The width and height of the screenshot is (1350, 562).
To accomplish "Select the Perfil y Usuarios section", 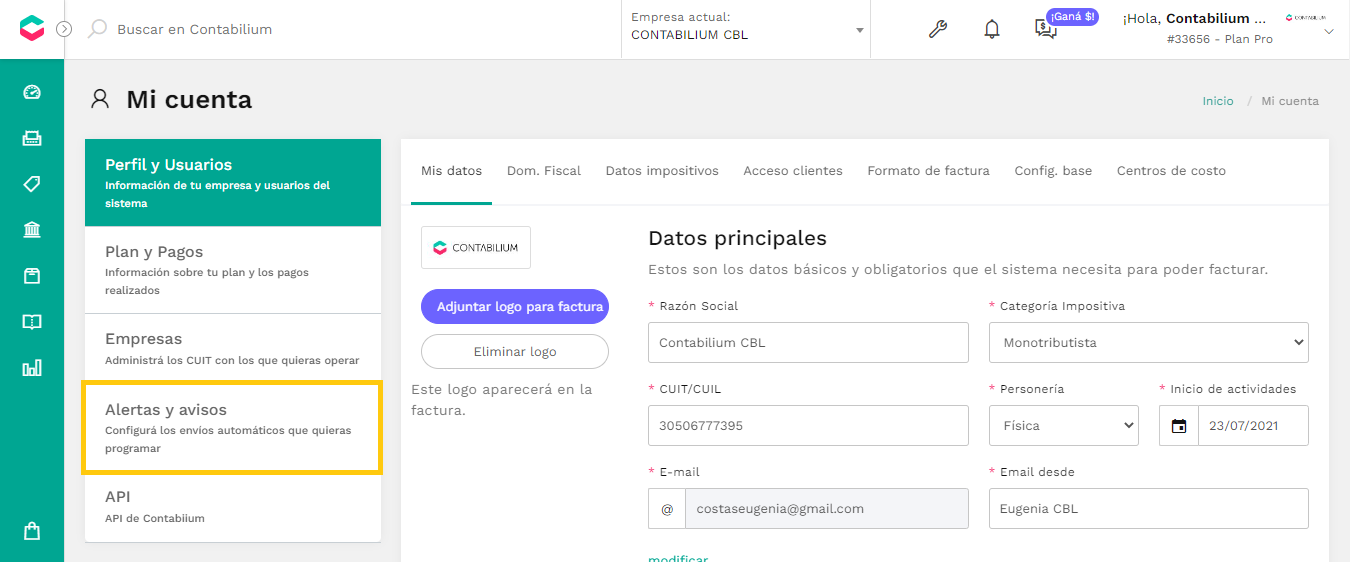I will tap(233, 183).
